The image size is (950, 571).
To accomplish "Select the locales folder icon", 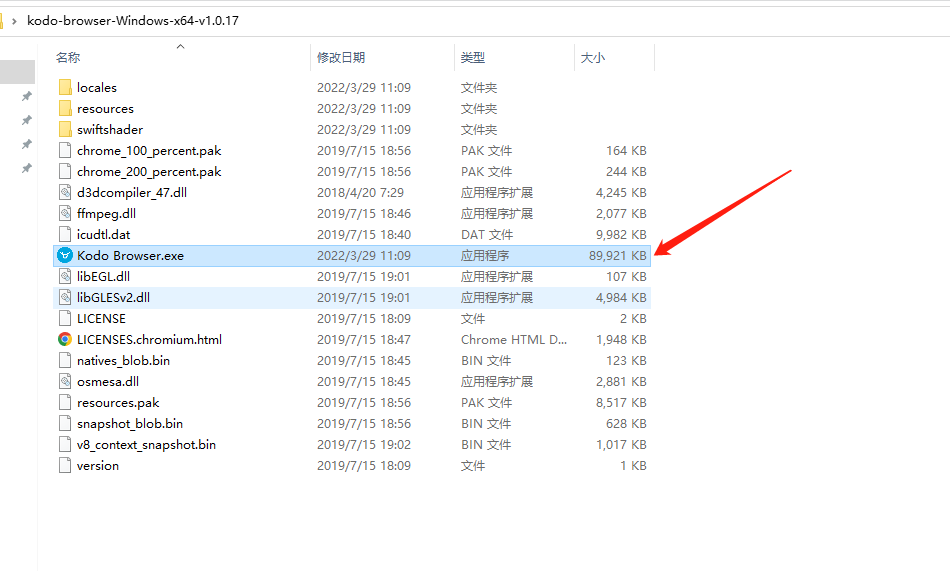I will 65,87.
